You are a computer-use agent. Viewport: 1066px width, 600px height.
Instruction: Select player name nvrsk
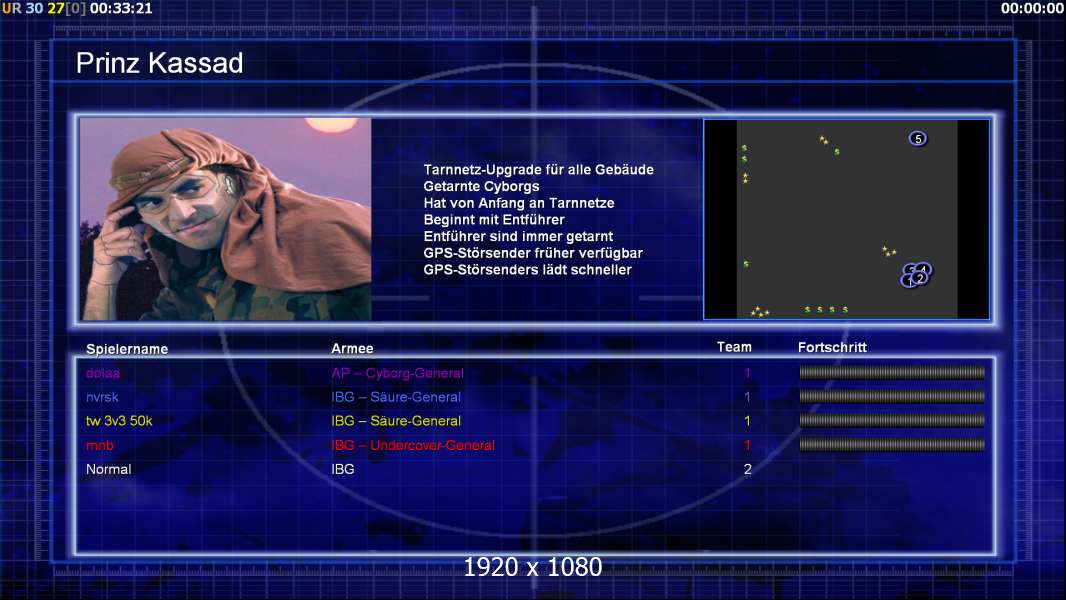click(x=102, y=397)
